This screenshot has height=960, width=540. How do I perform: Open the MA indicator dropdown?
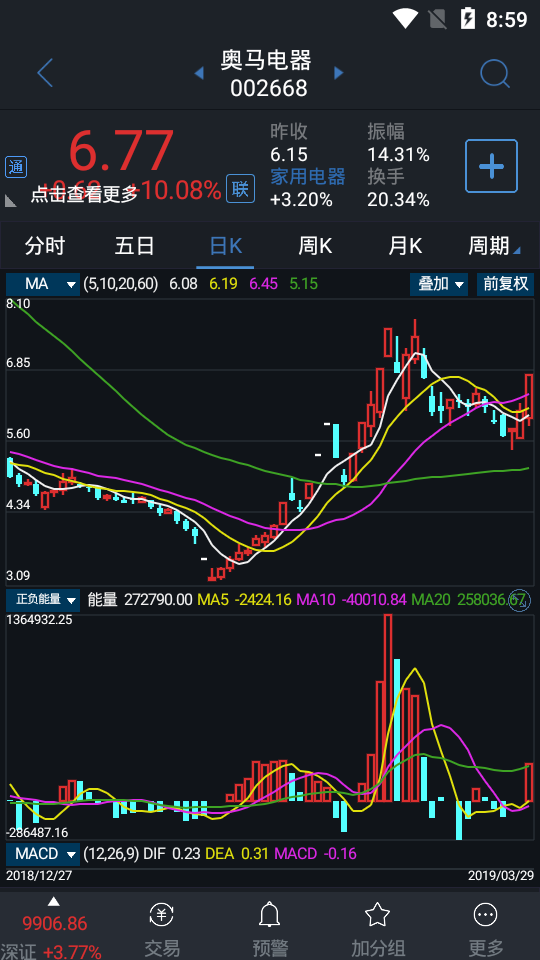tap(43, 284)
